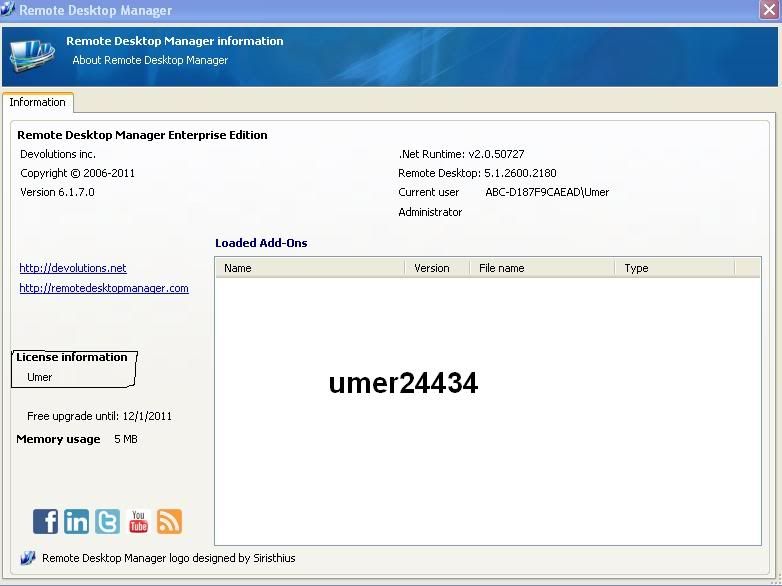The height and width of the screenshot is (586, 782).
Task: Click the umer24434 text in add-ons list
Action: (403, 383)
